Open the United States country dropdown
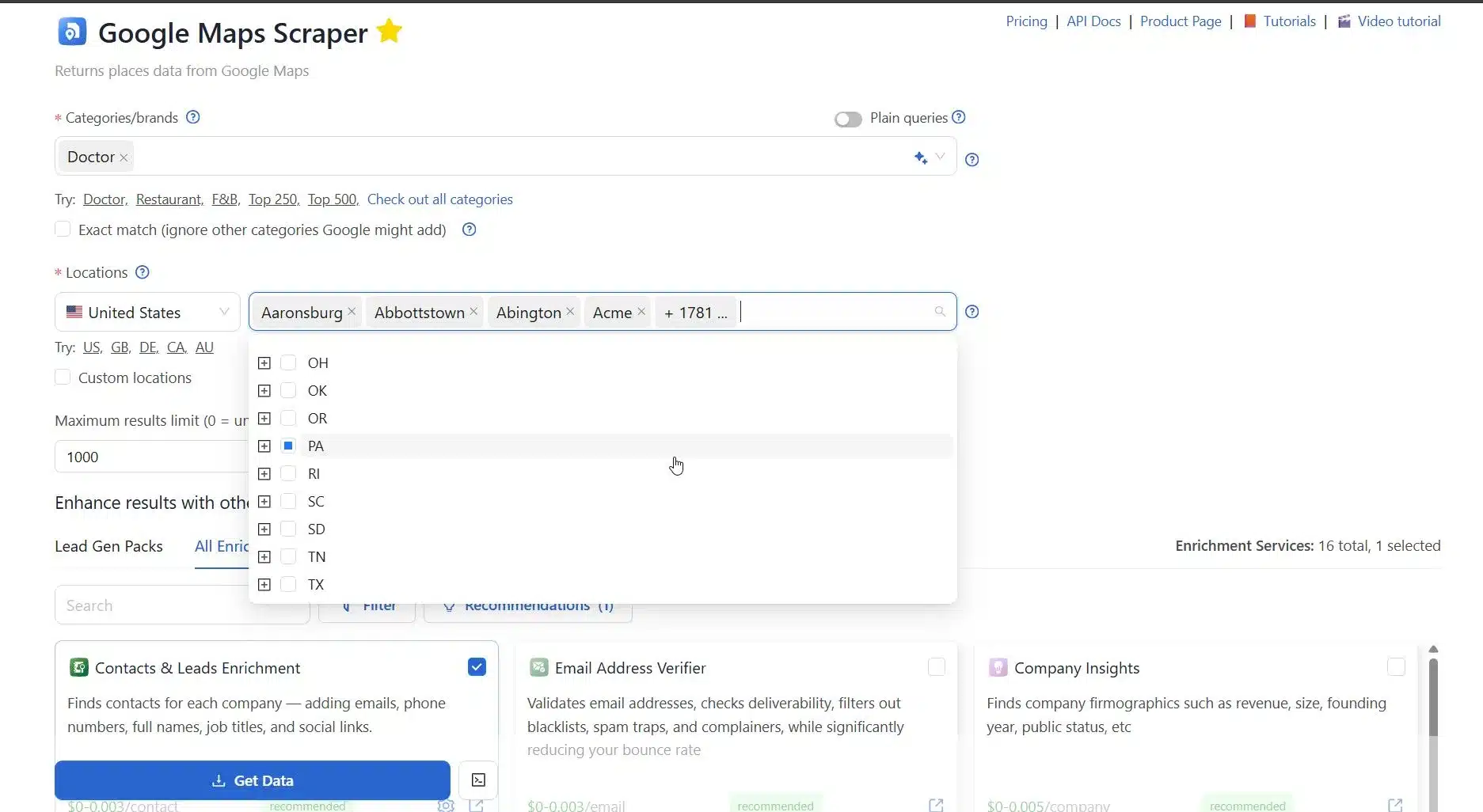The height and width of the screenshot is (812, 1483). tap(147, 313)
